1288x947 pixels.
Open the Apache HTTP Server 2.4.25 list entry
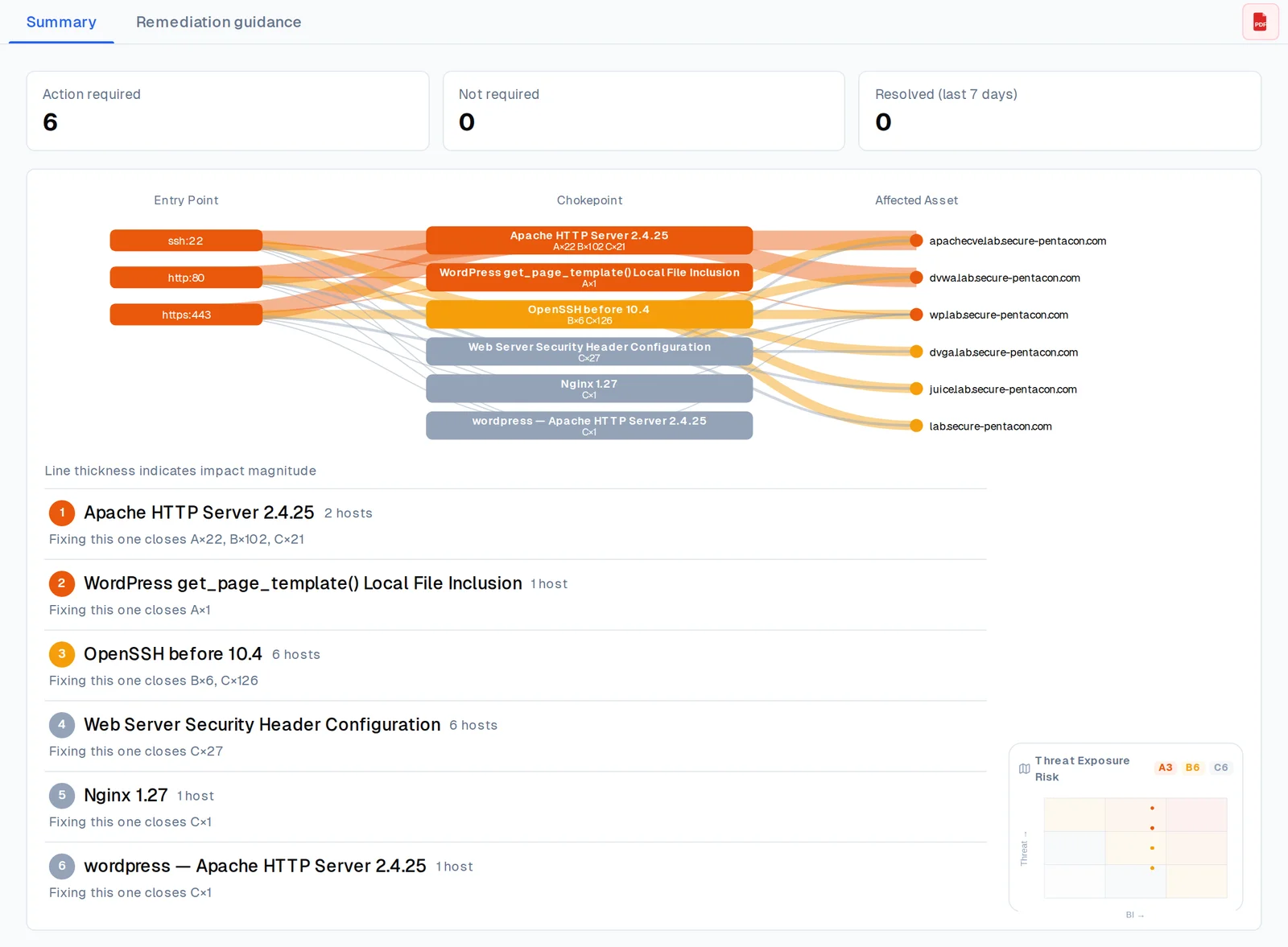point(515,524)
